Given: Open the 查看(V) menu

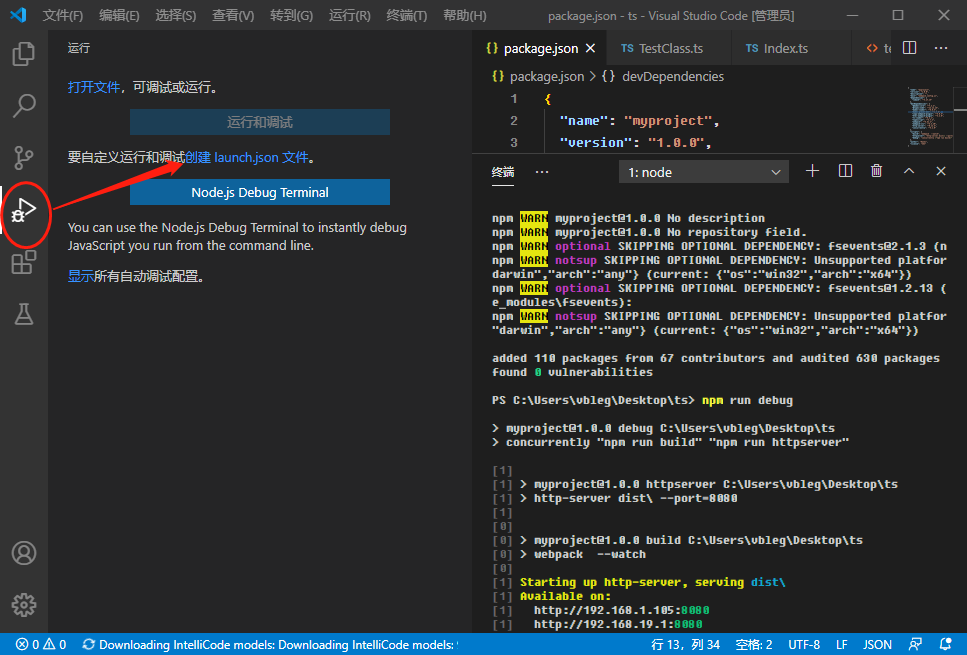Looking at the screenshot, I should coord(233,15).
